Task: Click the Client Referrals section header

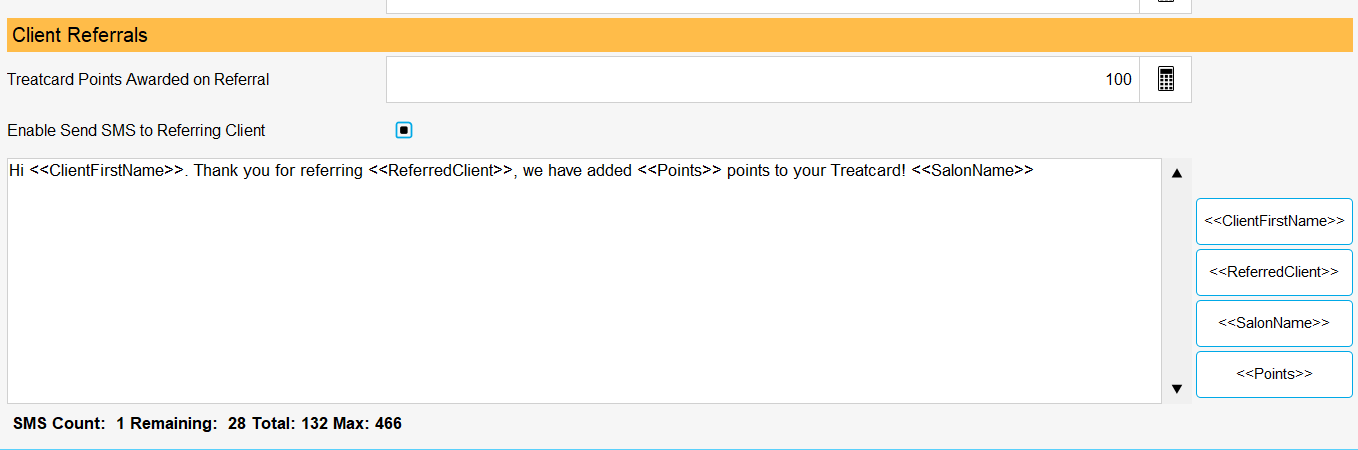Action: coord(679,35)
